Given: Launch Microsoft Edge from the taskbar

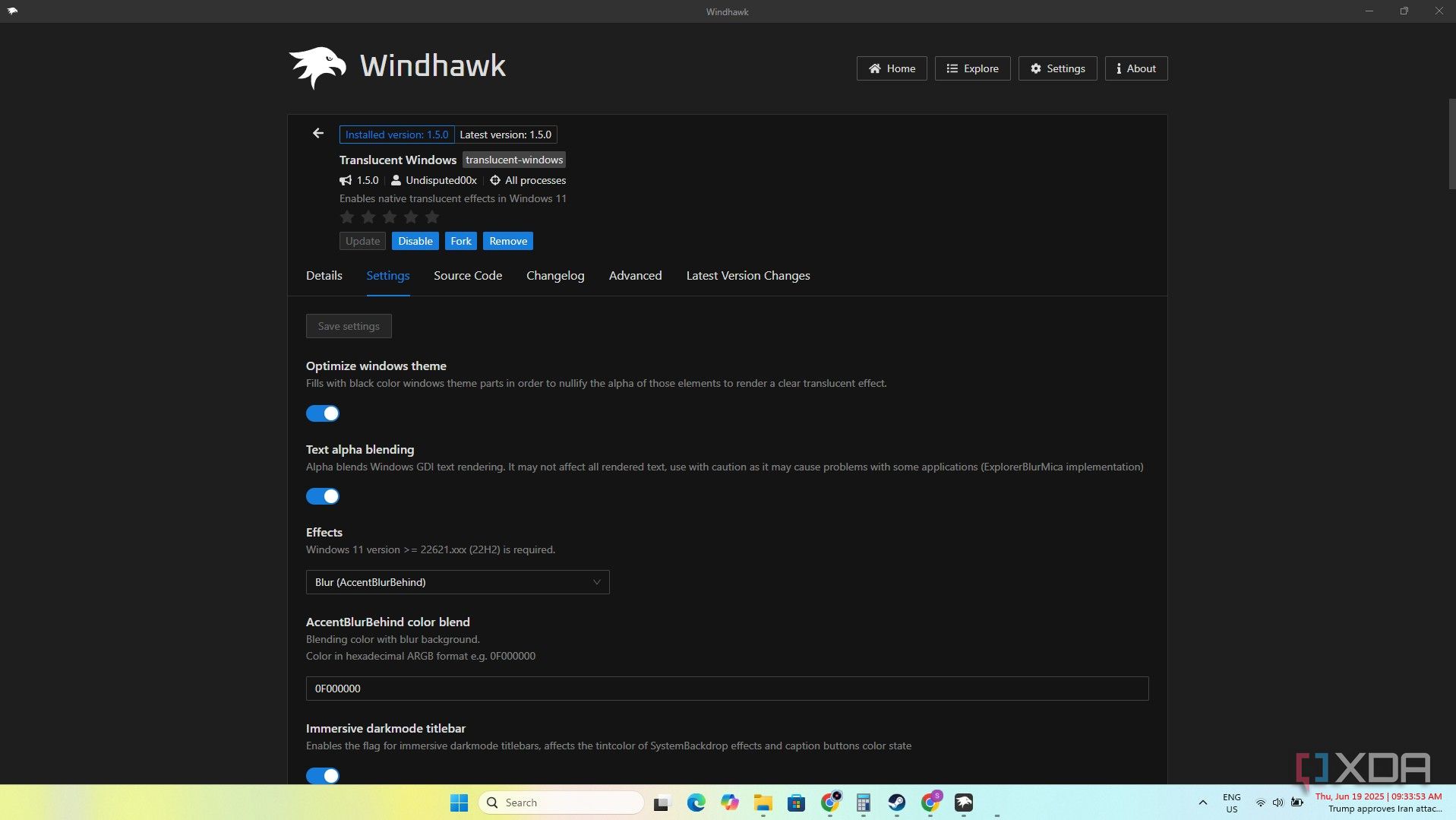Looking at the screenshot, I should 696,803.
